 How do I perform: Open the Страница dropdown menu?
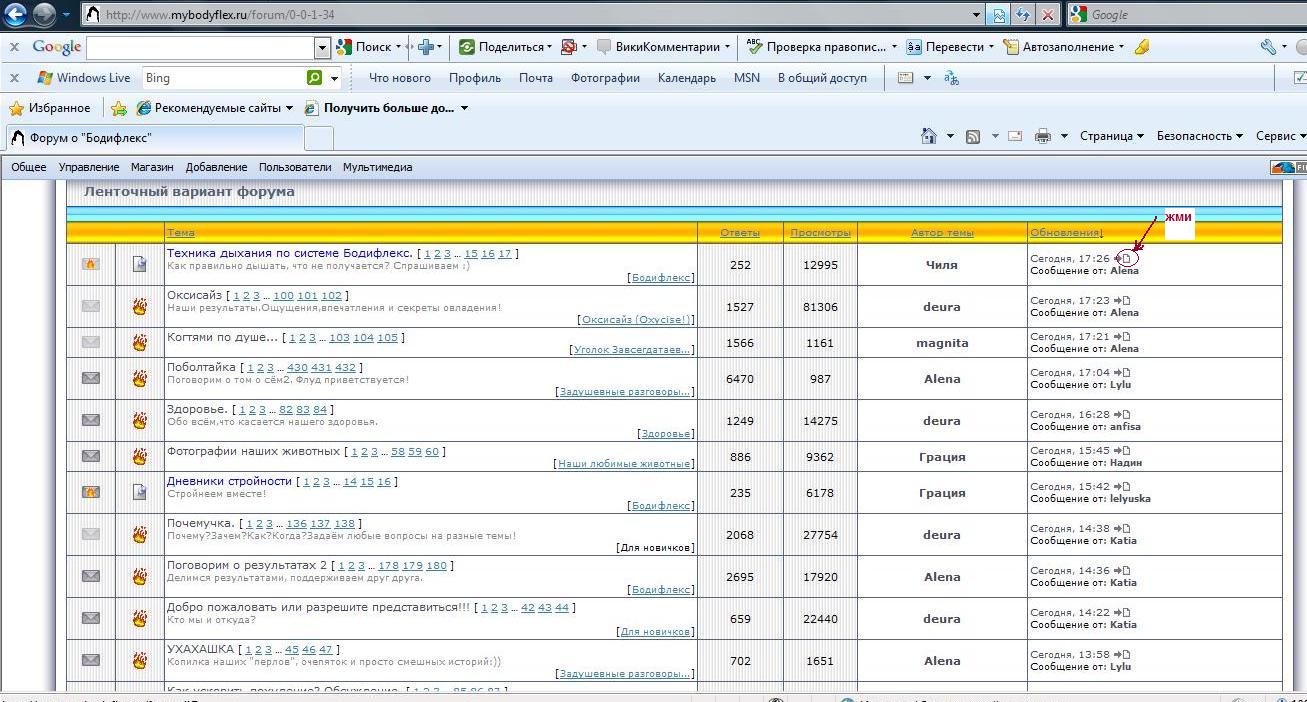(1111, 136)
